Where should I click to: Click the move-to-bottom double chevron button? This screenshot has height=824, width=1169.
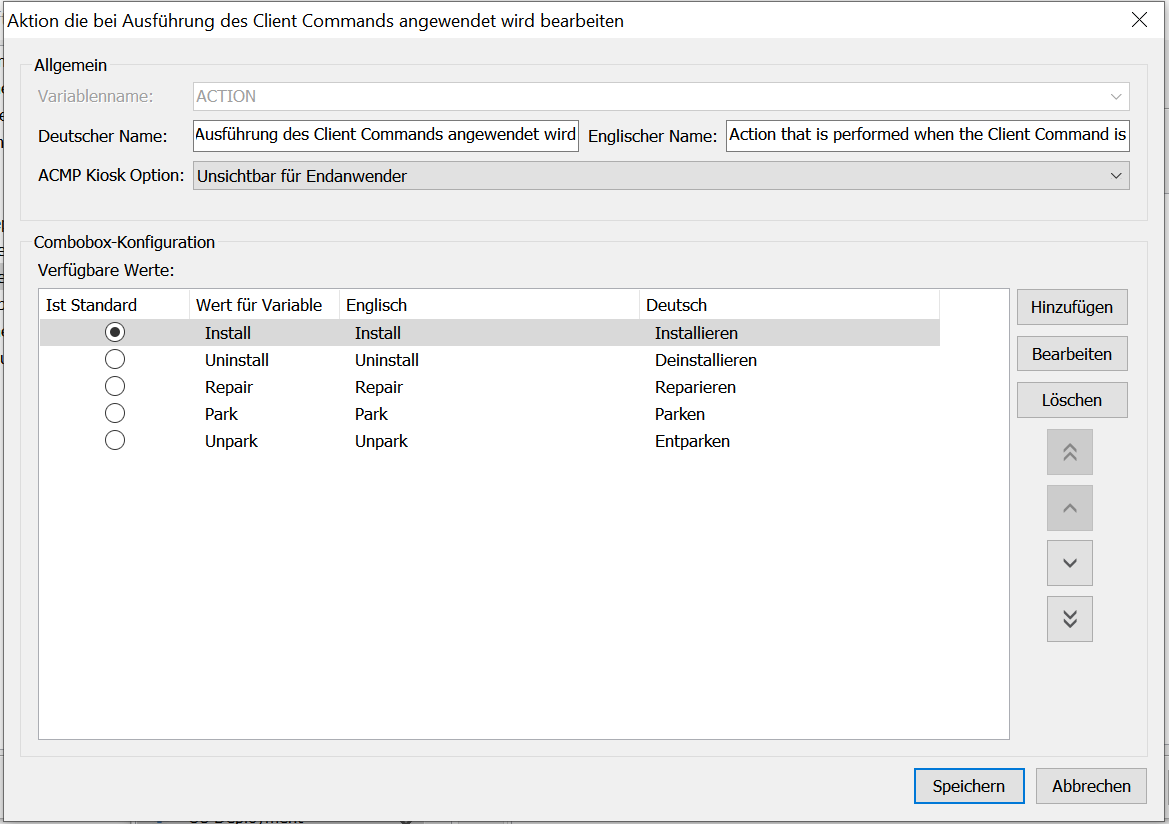pos(1069,619)
